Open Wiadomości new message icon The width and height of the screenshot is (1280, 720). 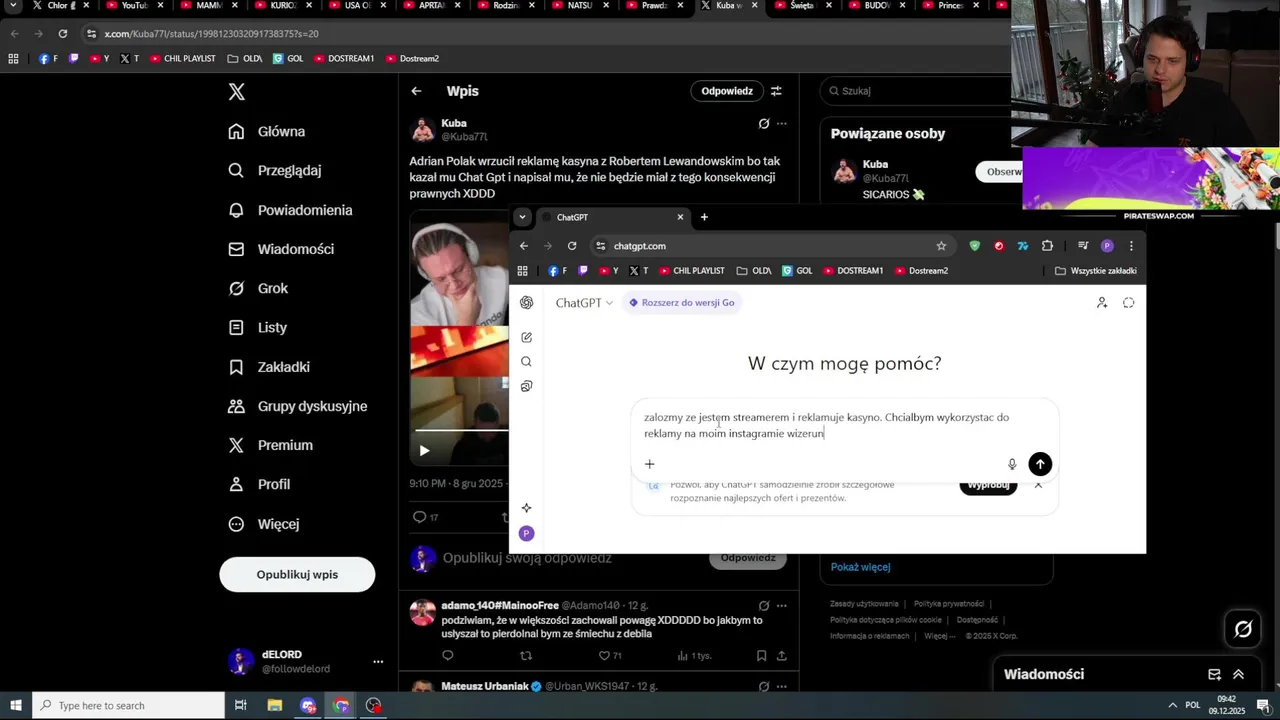click(x=1214, y=675)
